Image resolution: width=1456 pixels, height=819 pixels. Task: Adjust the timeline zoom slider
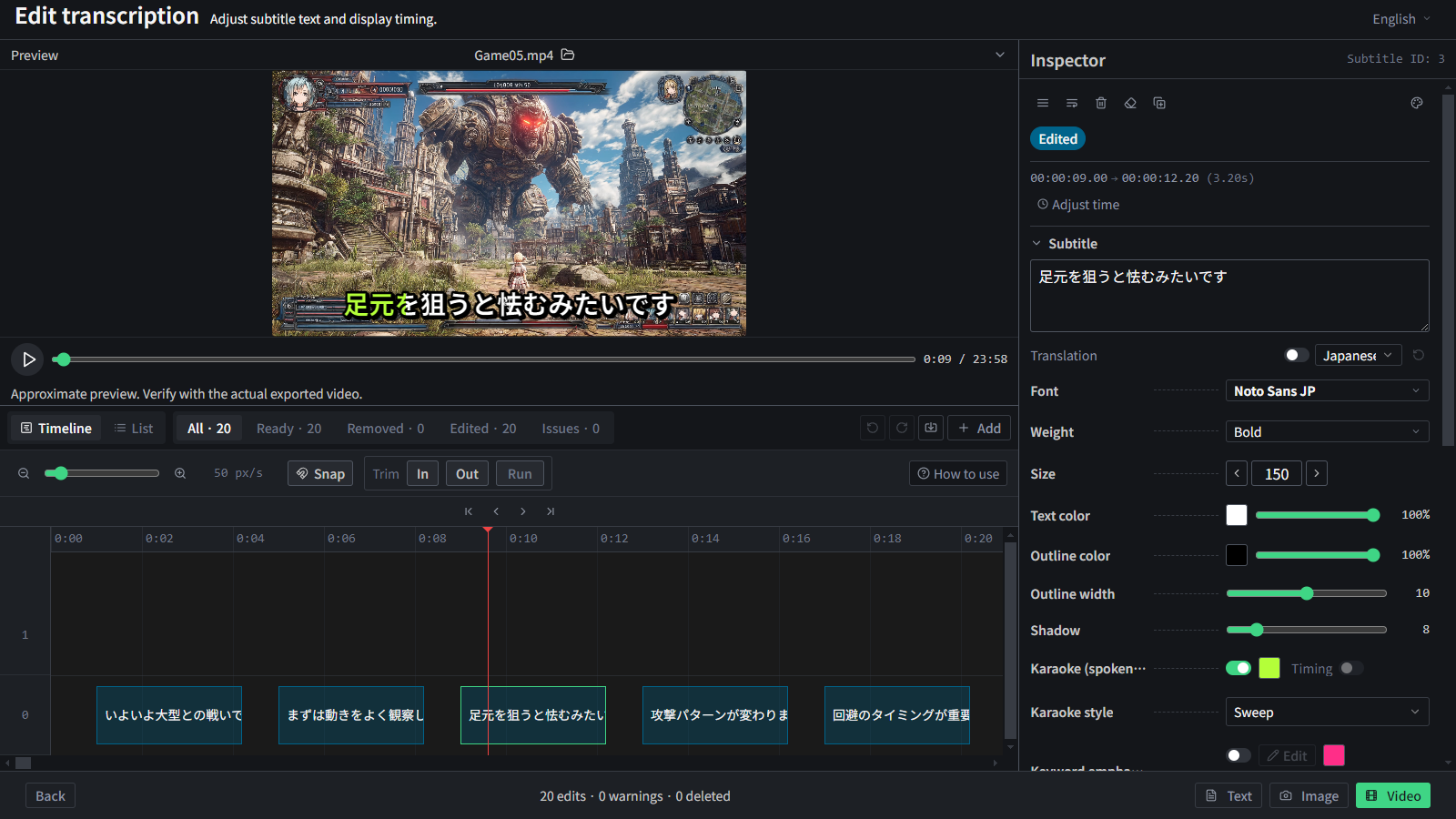click(x=102, y=473)
